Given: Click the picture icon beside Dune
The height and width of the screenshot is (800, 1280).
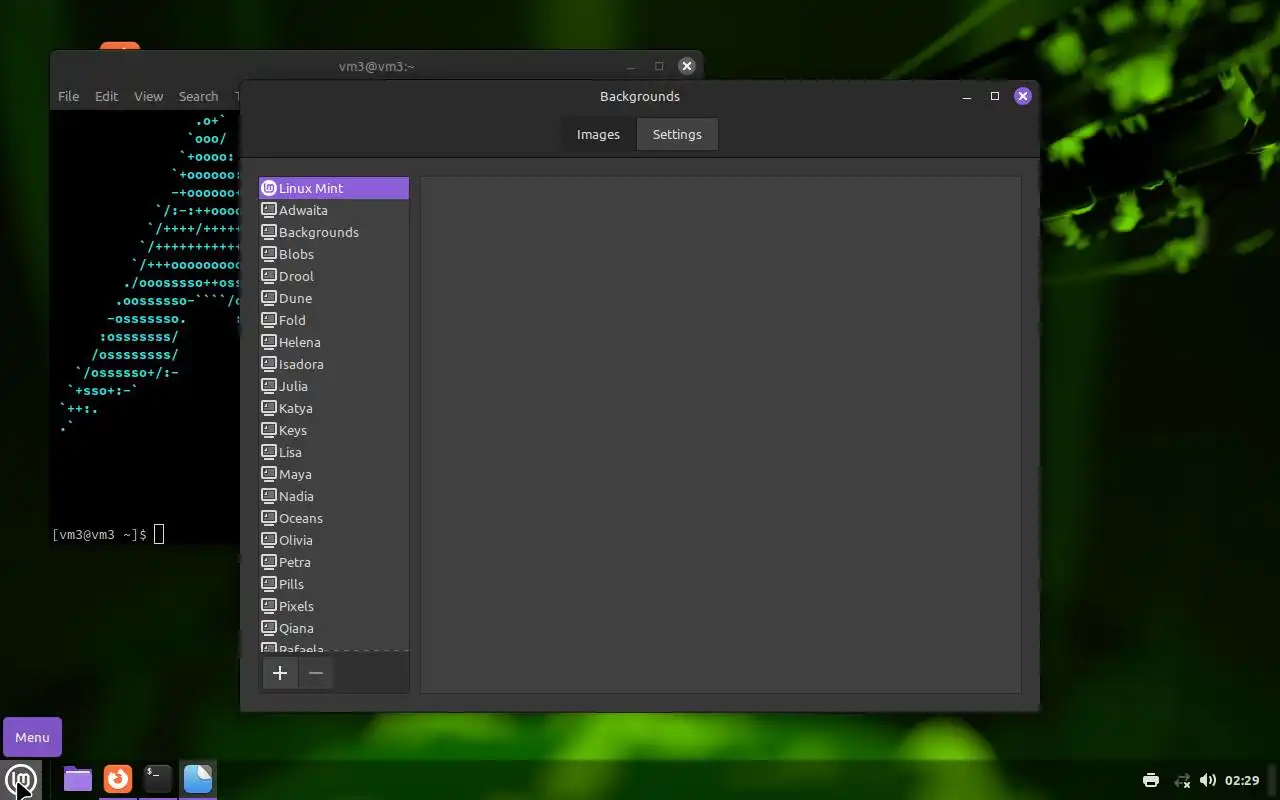Looking at the screenshot, I should point(268,298).
